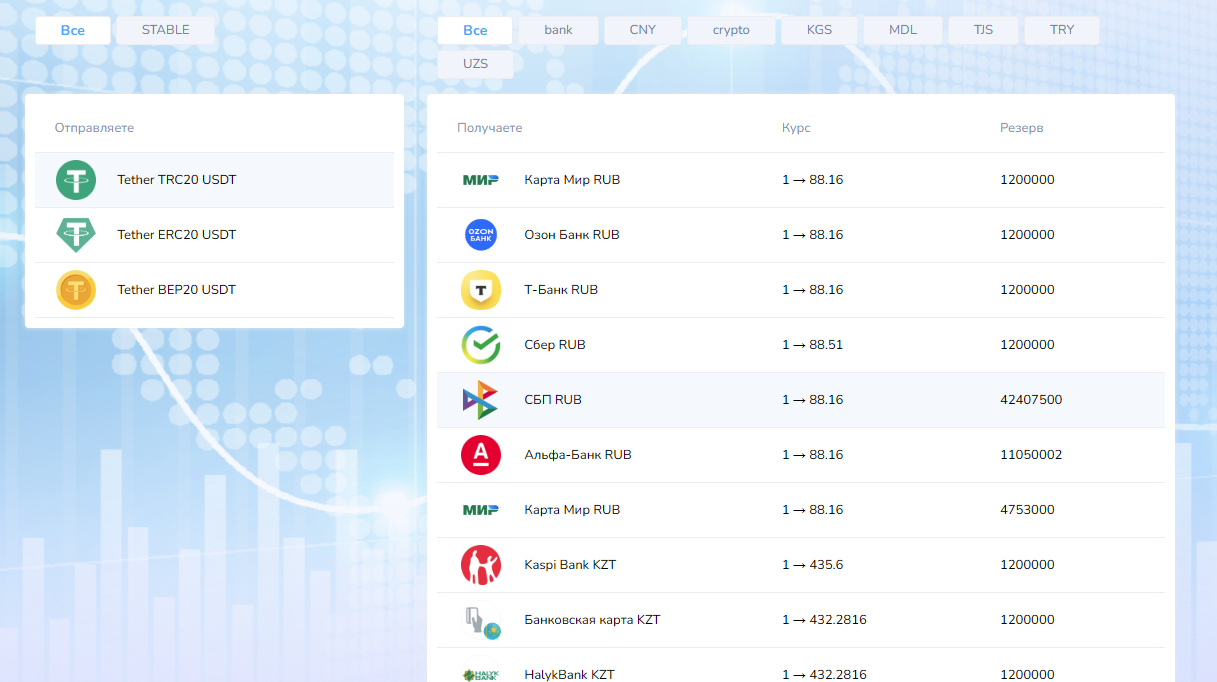Choose Tether TRC20 USDT to send
This screenshot has height=682, width=1217.
(x=215, y=180)
